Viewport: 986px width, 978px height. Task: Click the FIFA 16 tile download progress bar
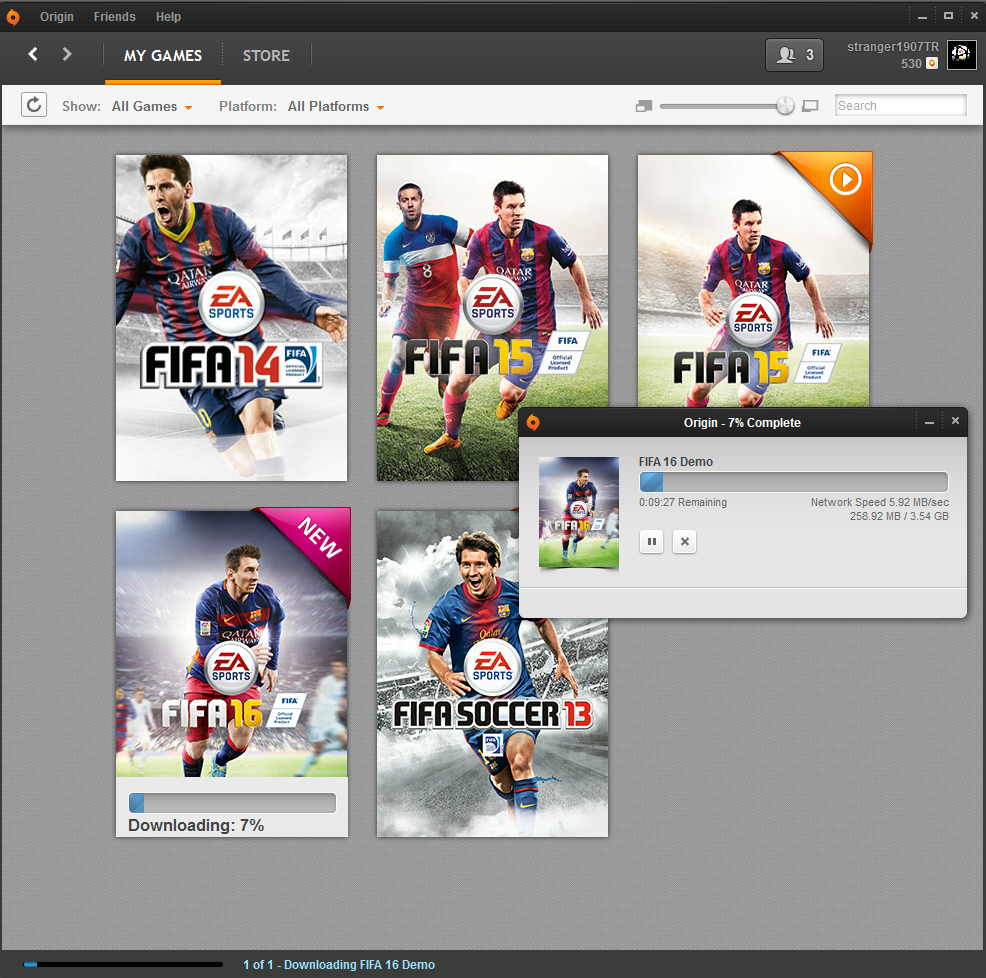[232, 803]
